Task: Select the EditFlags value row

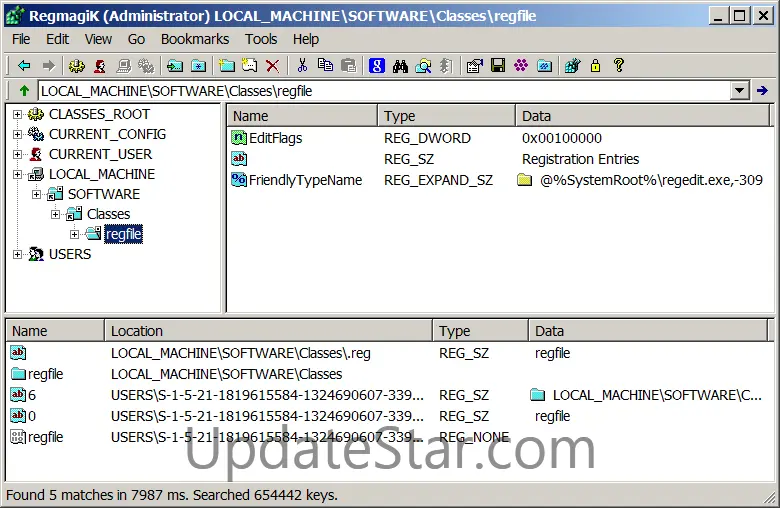Action: coord(497,138)
